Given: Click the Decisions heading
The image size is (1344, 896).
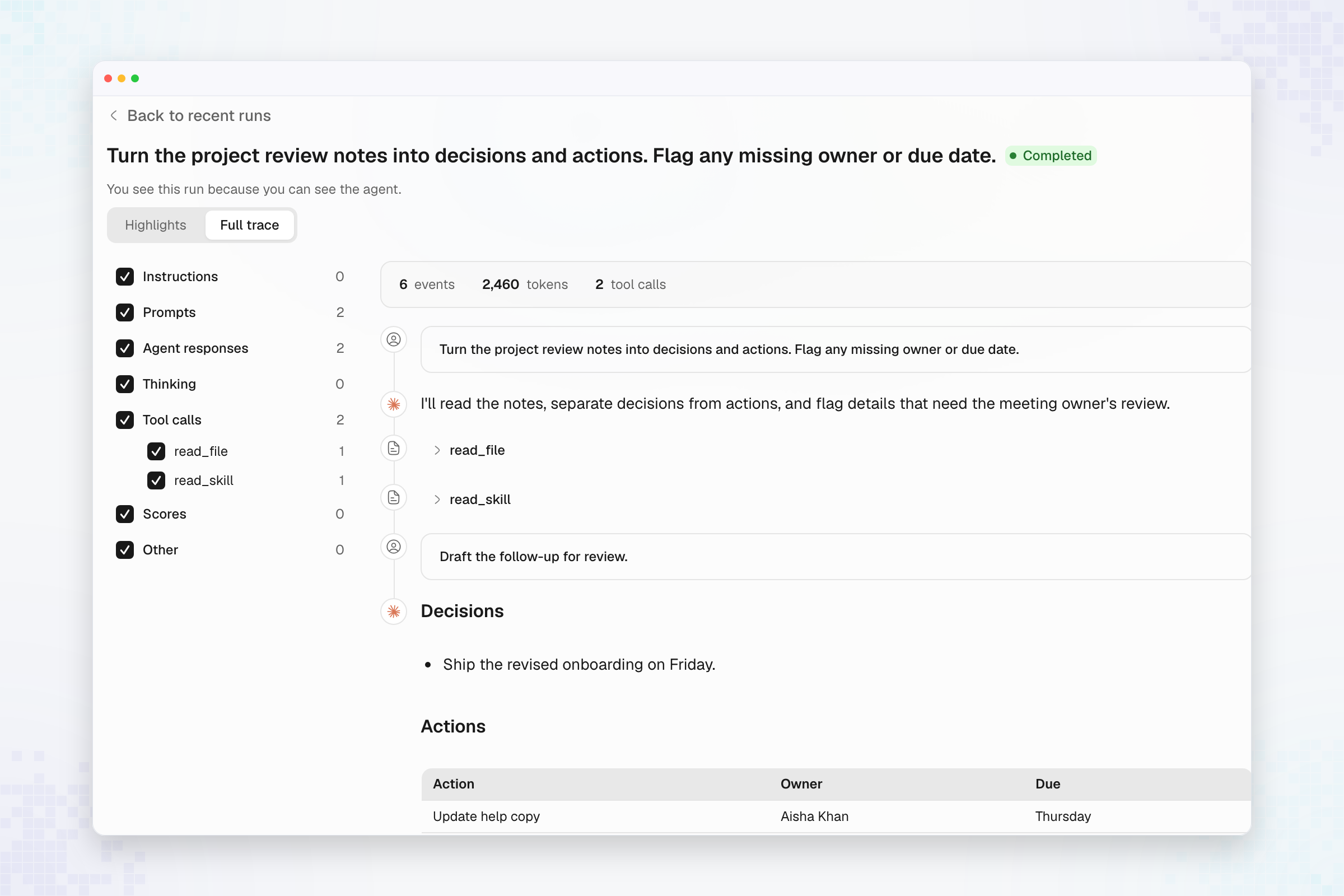Looking at the screenshot, I should pos(463,612).
